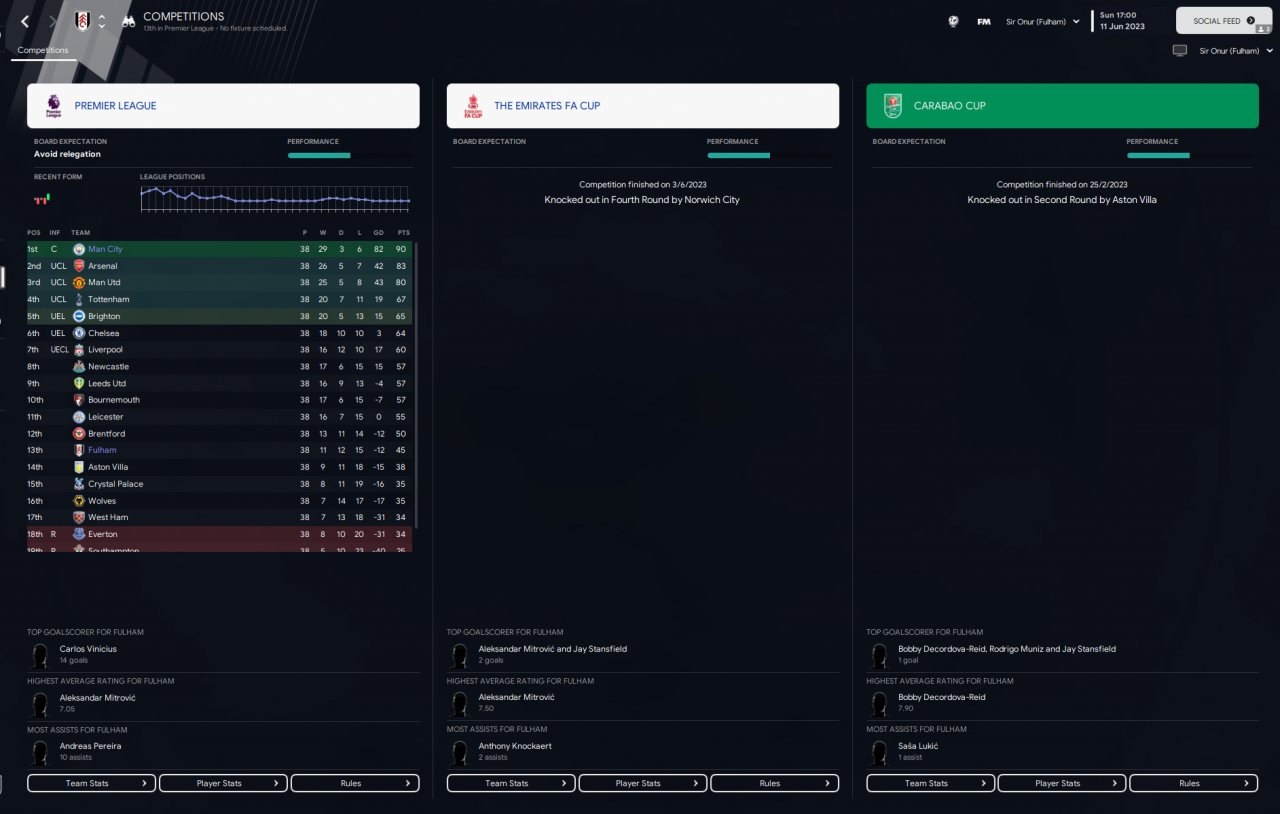Click Carlos Vinicius player silhouette
This screenshot has width=1280, height=814.
coord(40,656)
